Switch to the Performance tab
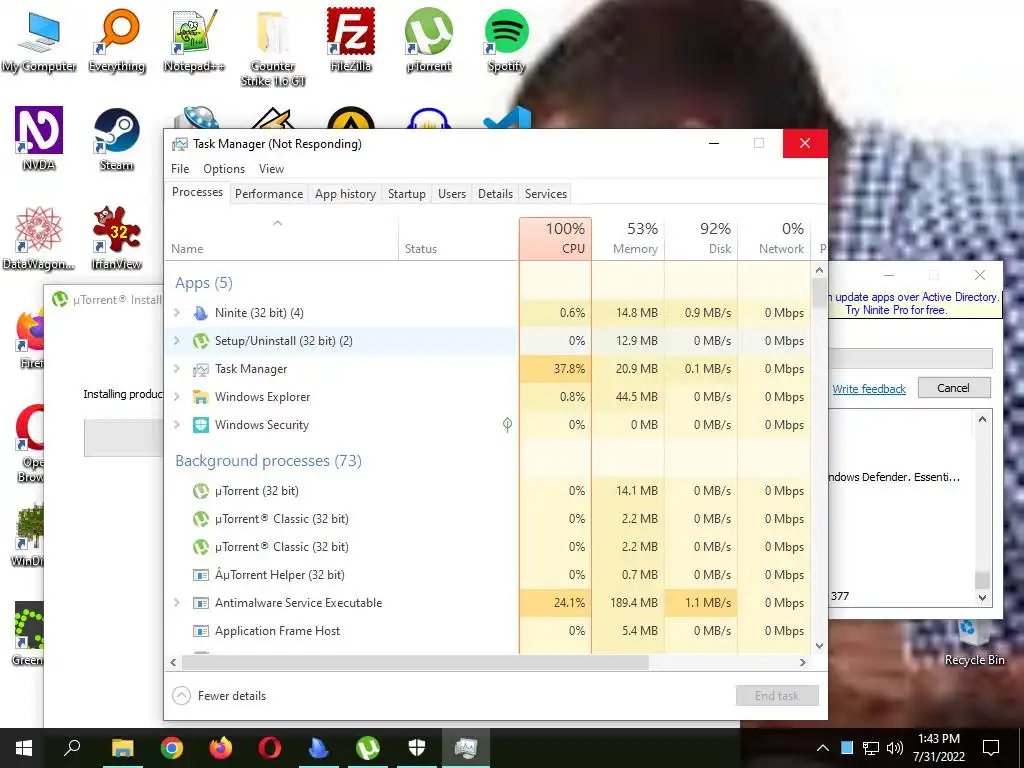This screenshot has width=1024, height=768. [269, 194]
